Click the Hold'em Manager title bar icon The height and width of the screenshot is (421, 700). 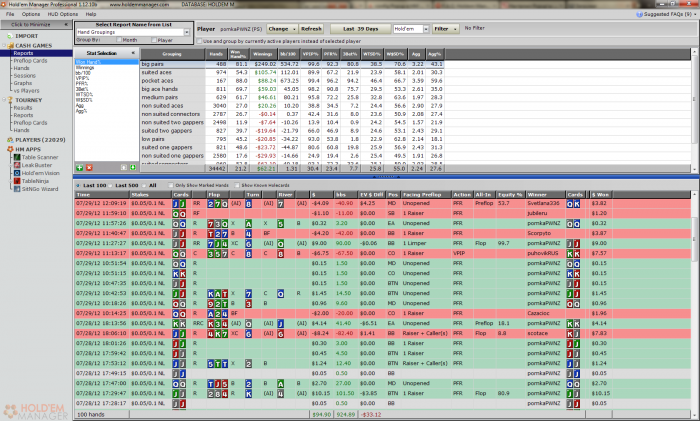(4, 4)
